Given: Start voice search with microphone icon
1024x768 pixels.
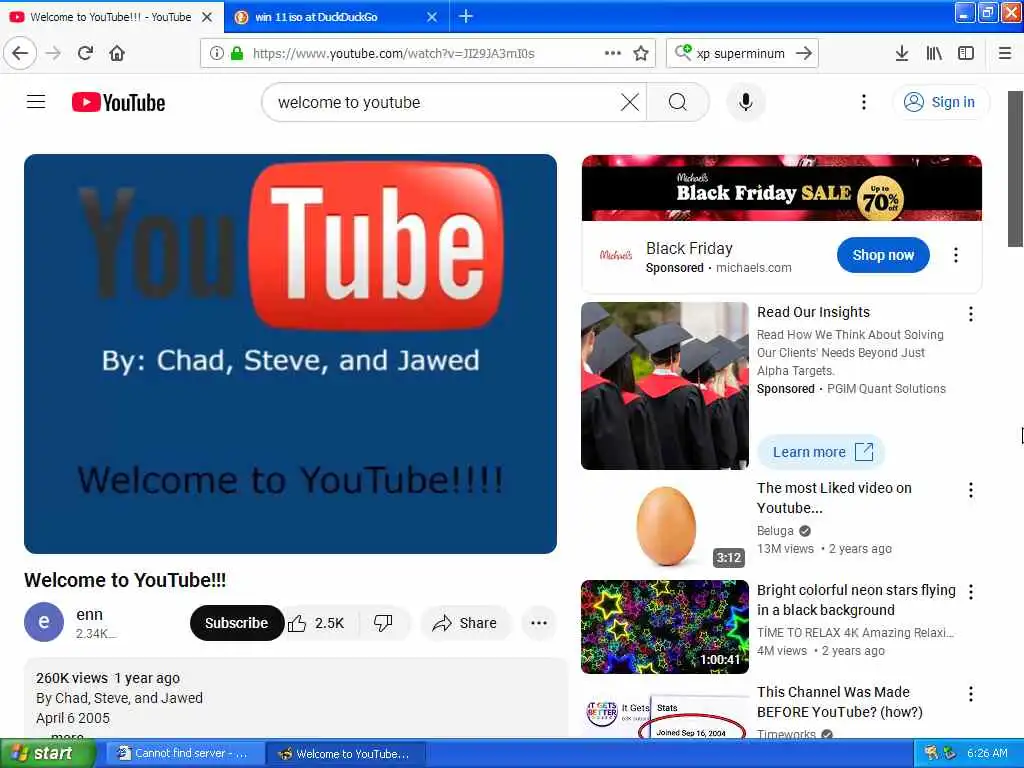Looking at the screenshot, I should [x=745, y=103].
